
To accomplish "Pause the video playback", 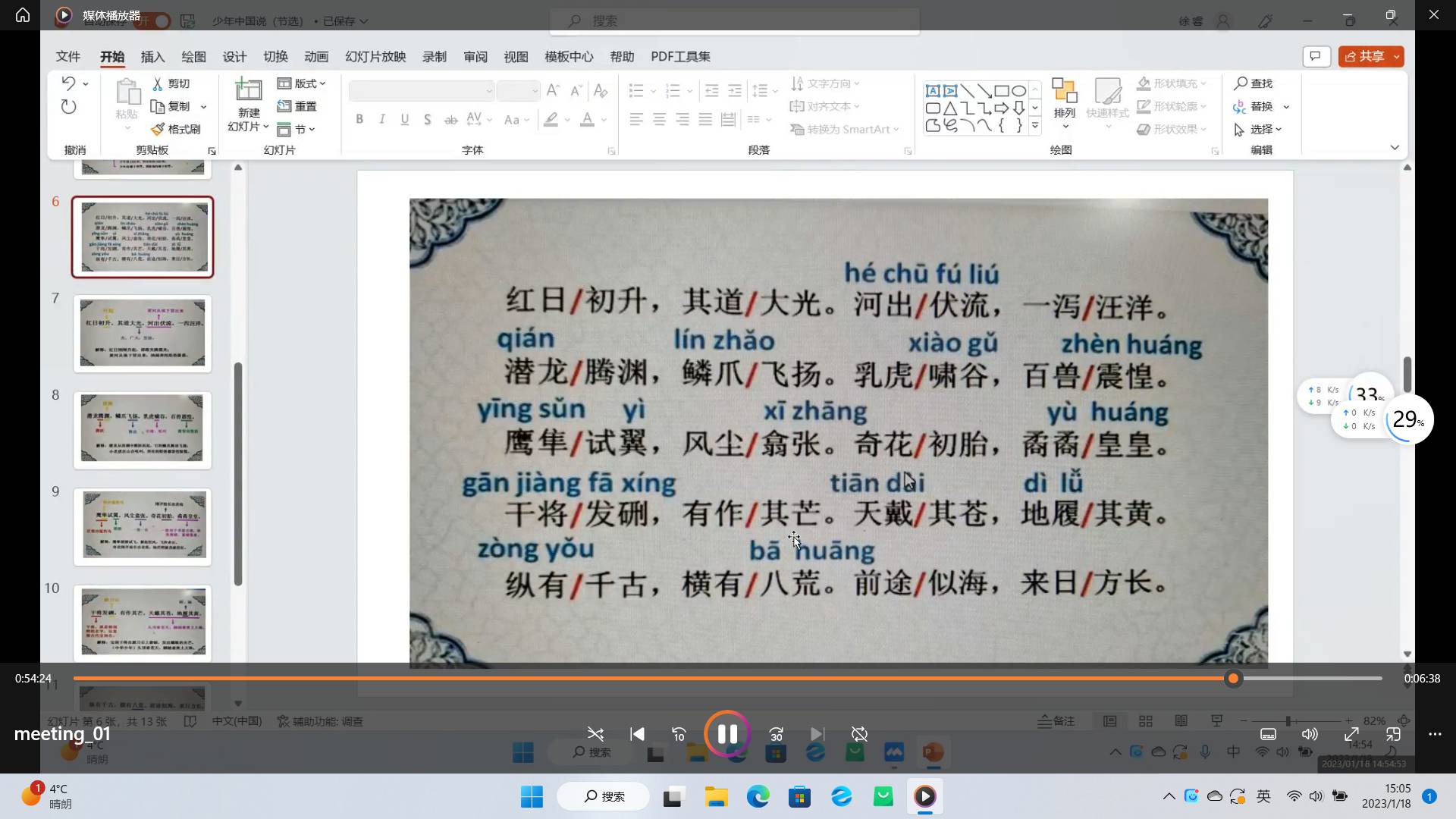I will pyautogui.click(x=727, y=733).
